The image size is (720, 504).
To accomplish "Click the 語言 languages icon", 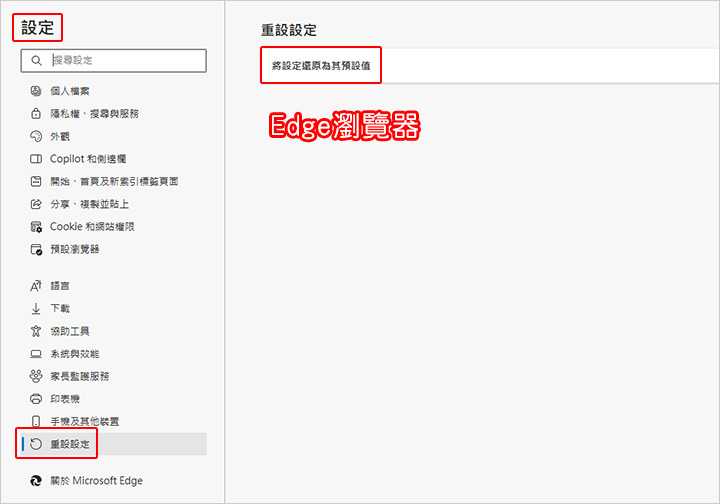I will (36, 286).
